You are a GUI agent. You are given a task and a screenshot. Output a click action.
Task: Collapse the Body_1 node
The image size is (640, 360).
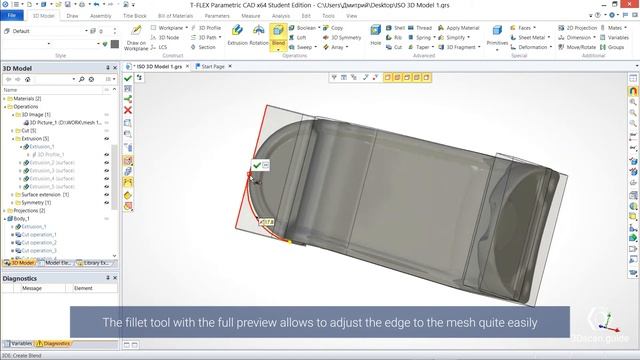5,219
